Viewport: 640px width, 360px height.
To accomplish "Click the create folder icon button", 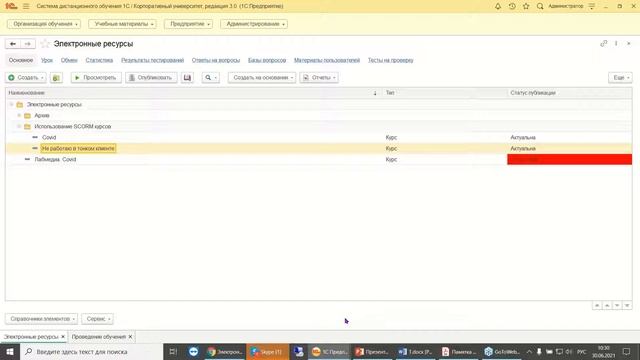I will pyautogui.click(x=56, y=78).
